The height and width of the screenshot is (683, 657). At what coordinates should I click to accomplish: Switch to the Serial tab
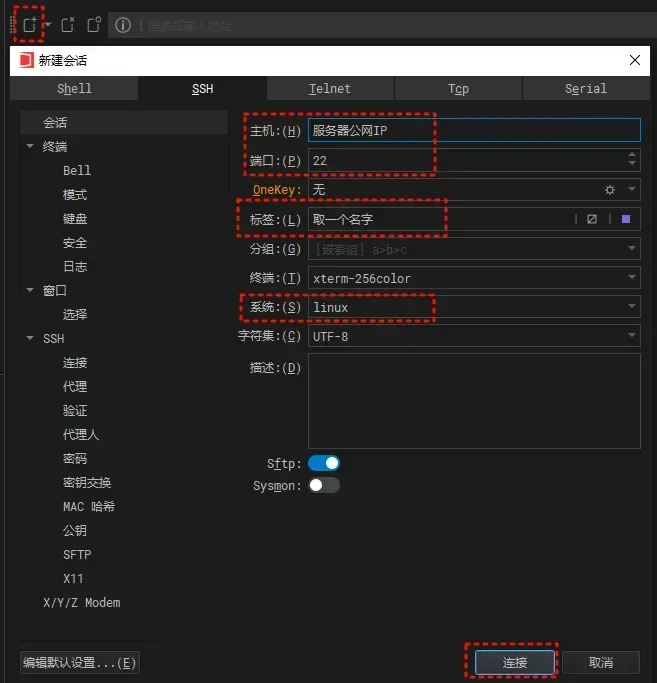click(x=585, y=89)
